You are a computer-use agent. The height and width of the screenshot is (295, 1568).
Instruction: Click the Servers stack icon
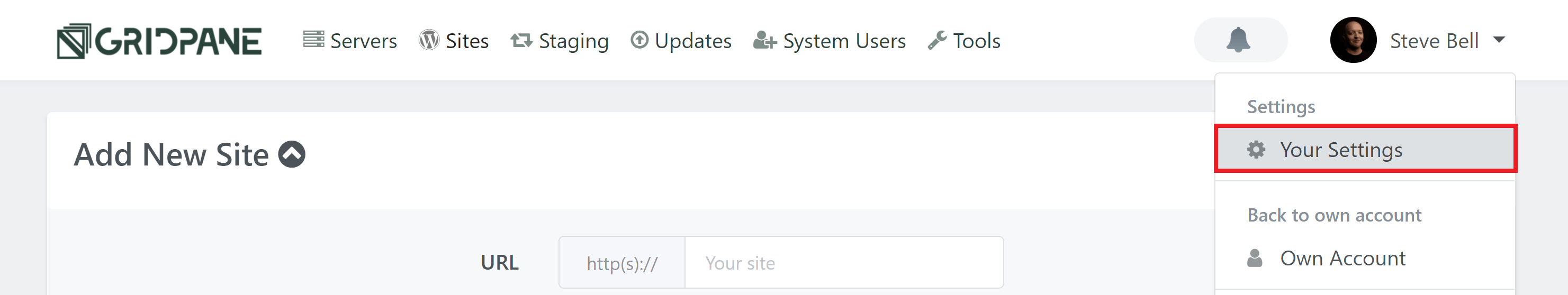coord(313,40)
